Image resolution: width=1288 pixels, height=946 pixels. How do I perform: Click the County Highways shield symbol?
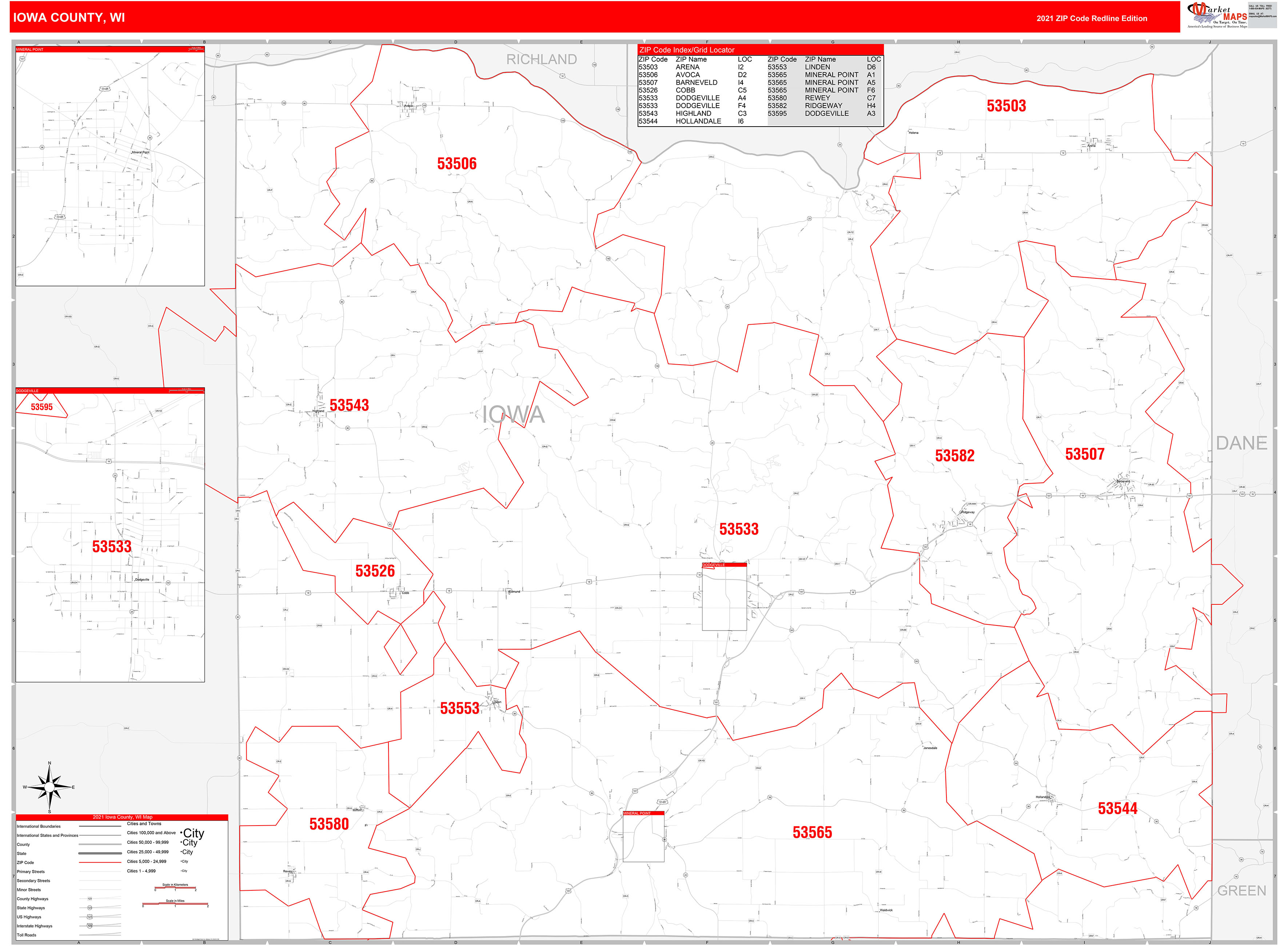[x=90, y=899]
